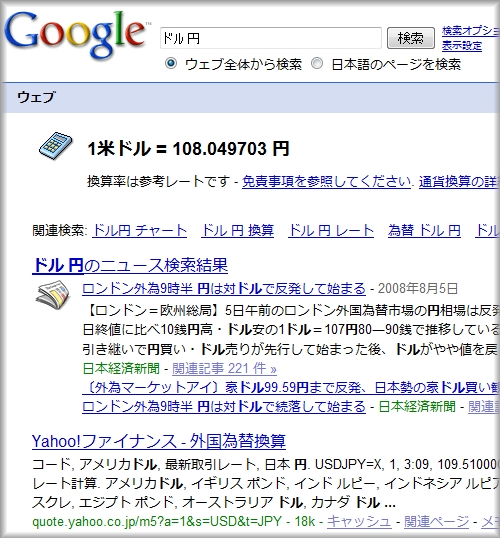Click the 検索 search button
Screen dimensions: 500x538
coord(410,38)
